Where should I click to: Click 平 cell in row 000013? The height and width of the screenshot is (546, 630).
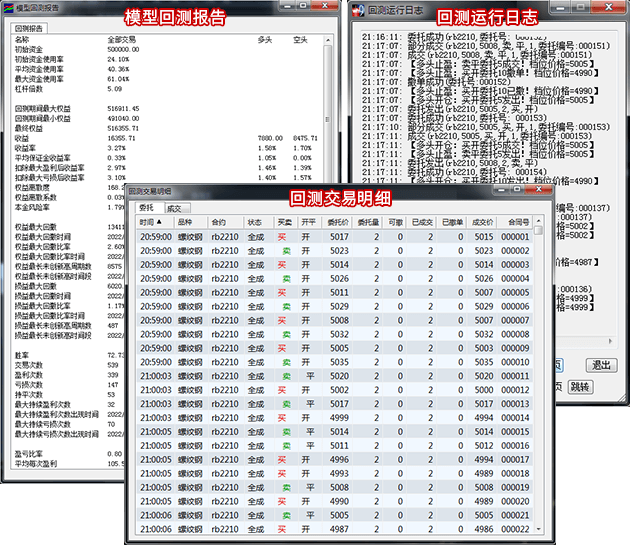[310, 404]
